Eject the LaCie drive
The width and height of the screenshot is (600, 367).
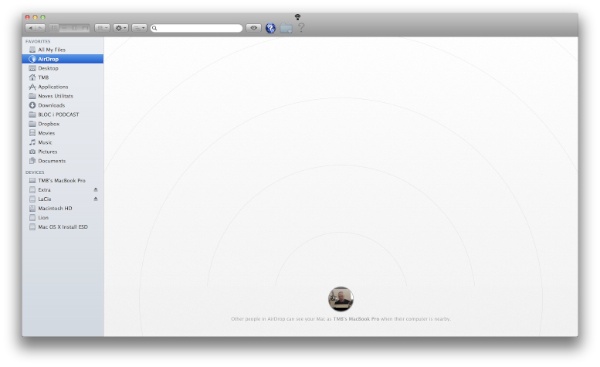[x=96, y=199]
